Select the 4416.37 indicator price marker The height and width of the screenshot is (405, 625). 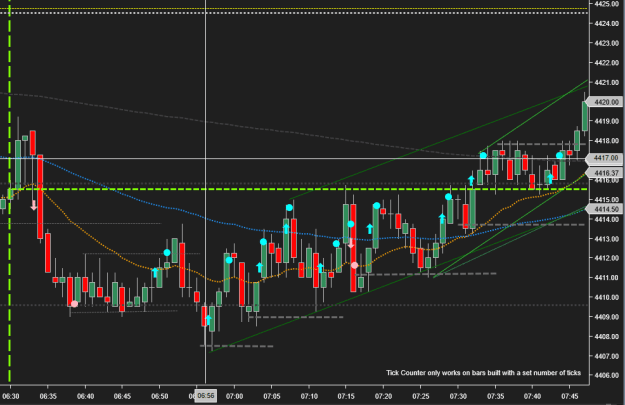tap(606, 173)
